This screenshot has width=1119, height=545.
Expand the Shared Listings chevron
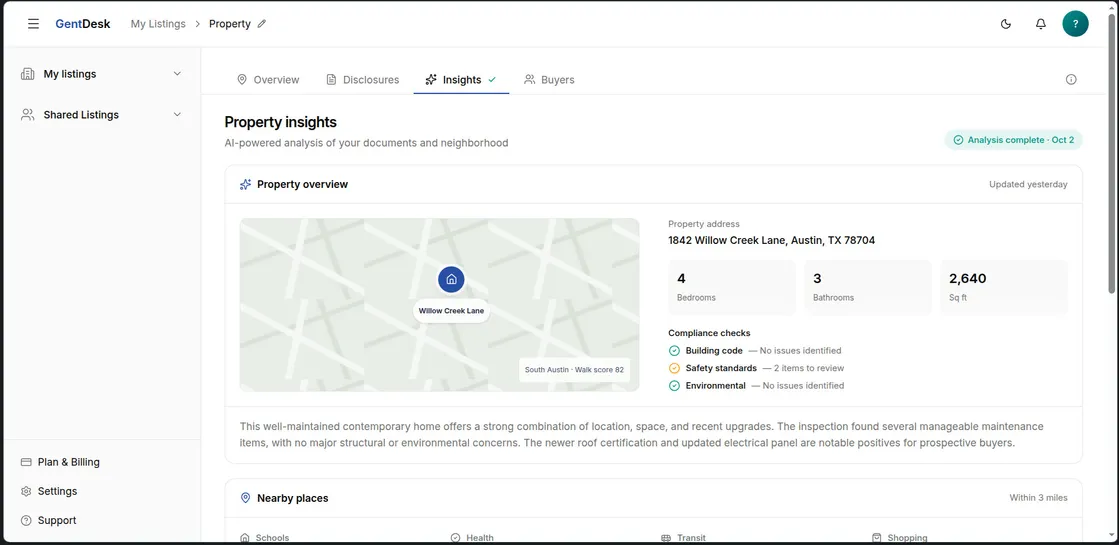[x=178, y=114]
